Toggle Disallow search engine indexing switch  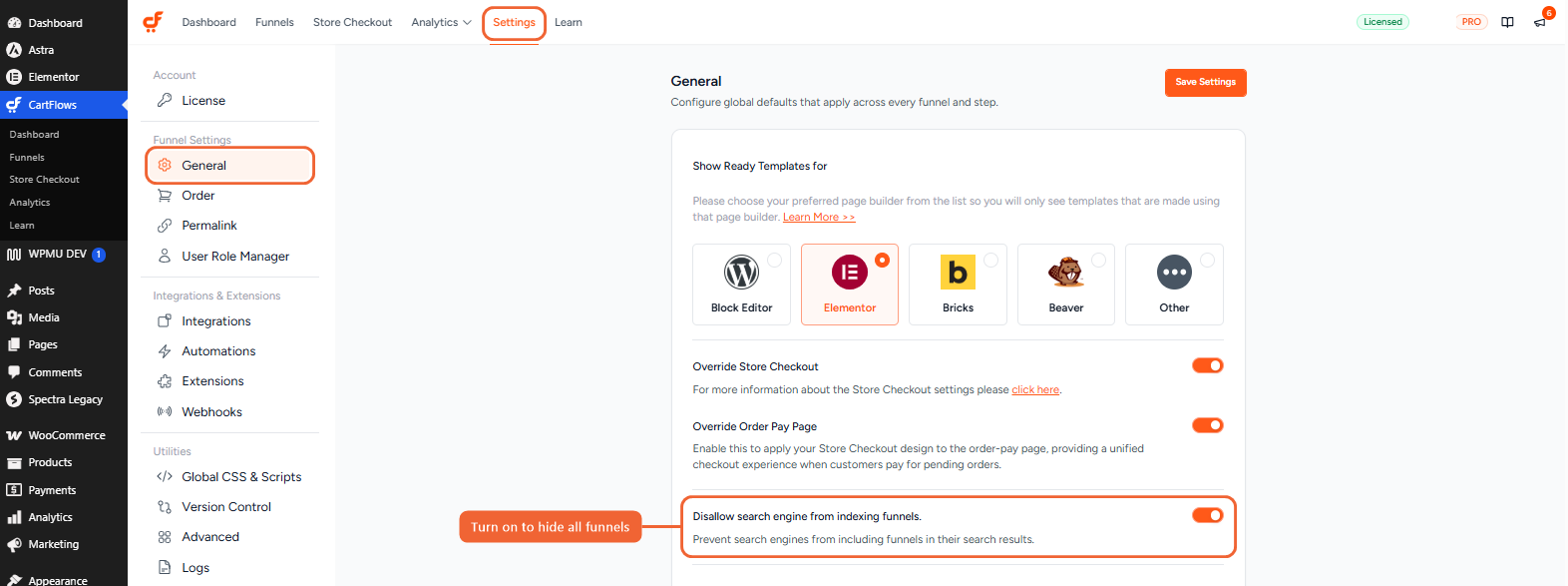coord(1208,515)
